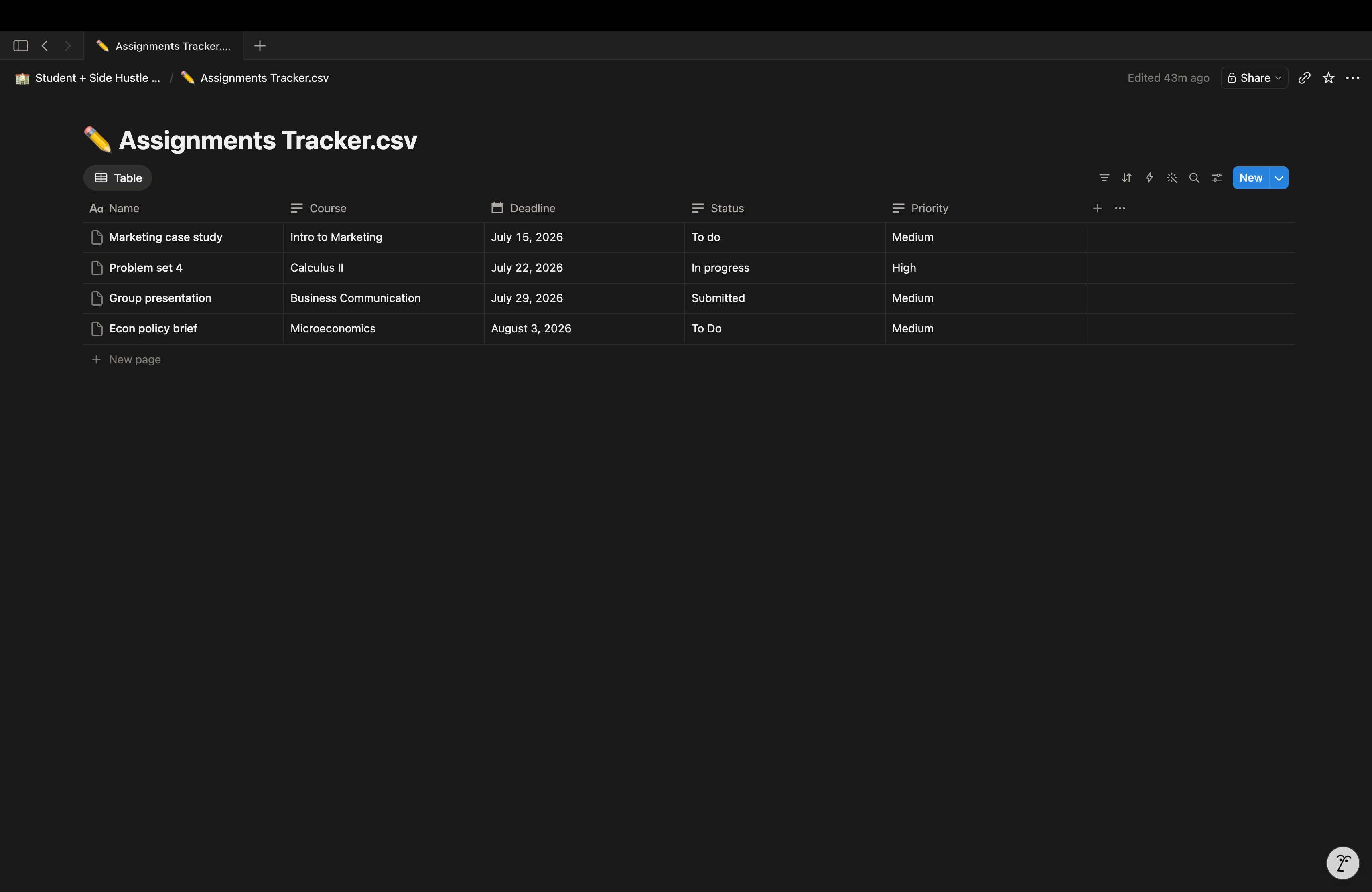The image size is (1372, 892).
Task: Open view settings sliders icon
Action: [1216, 178]
